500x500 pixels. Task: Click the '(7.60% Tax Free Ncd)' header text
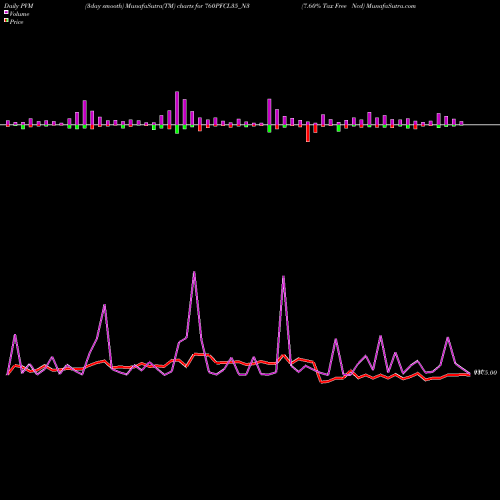(x=333, y=6)
